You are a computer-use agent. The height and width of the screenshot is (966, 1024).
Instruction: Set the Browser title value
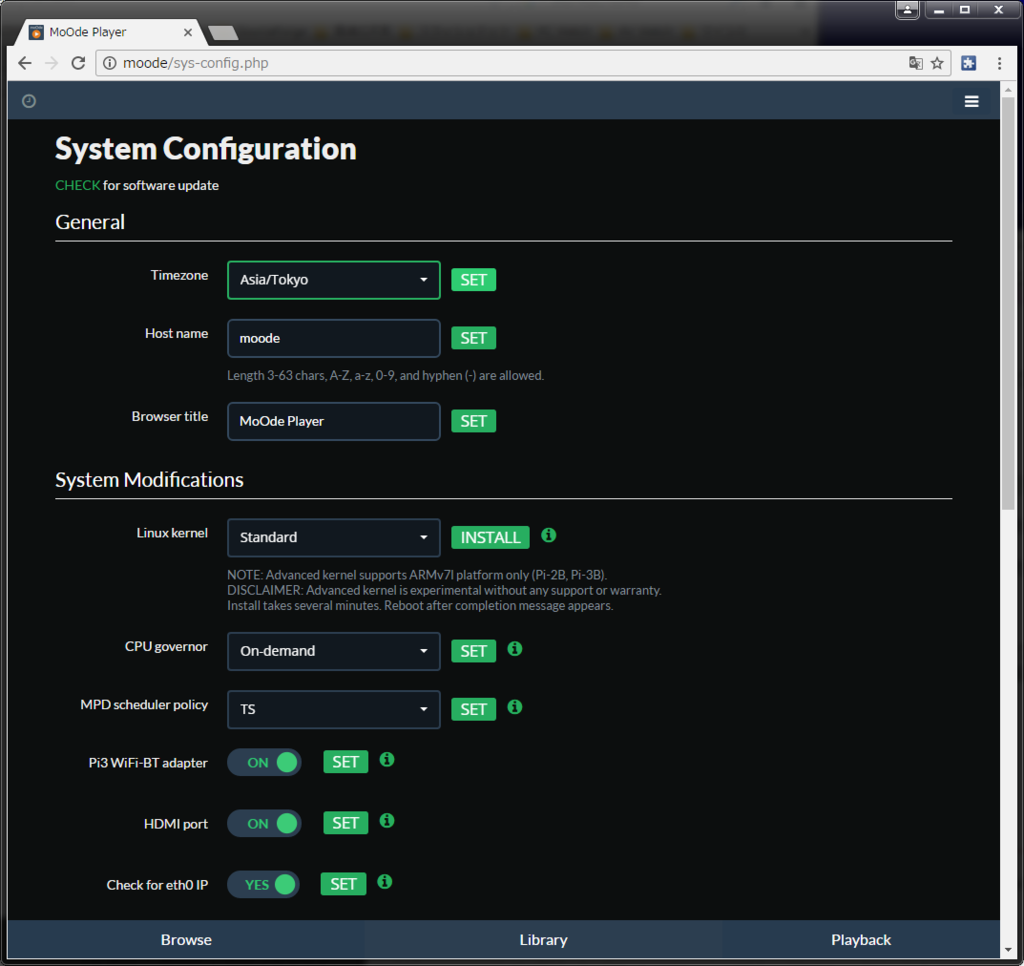point(473,421)
